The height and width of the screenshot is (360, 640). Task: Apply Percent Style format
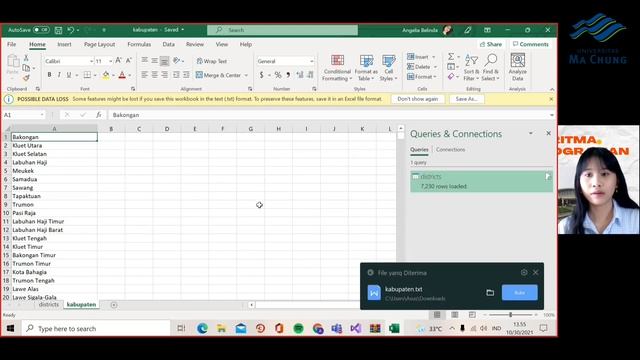[x=278, y=75]
